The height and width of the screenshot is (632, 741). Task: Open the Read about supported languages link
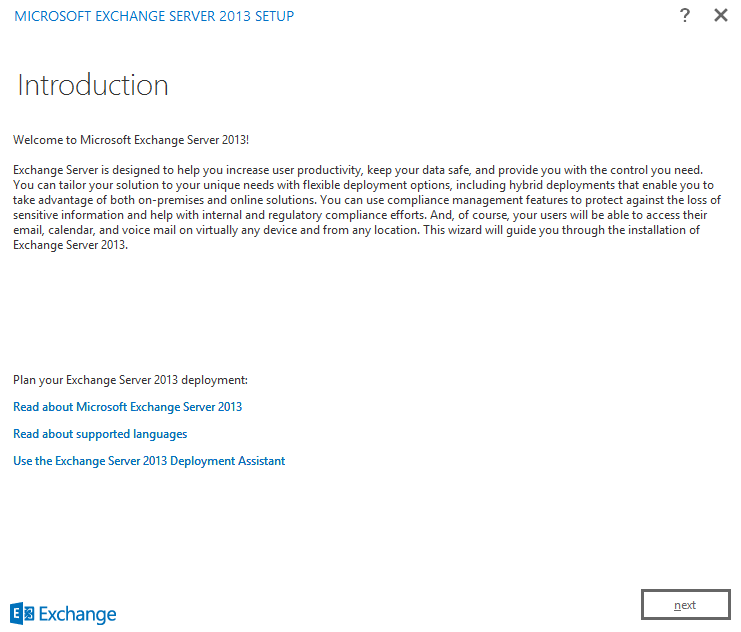pyautogui.click(x=100, y=434)
